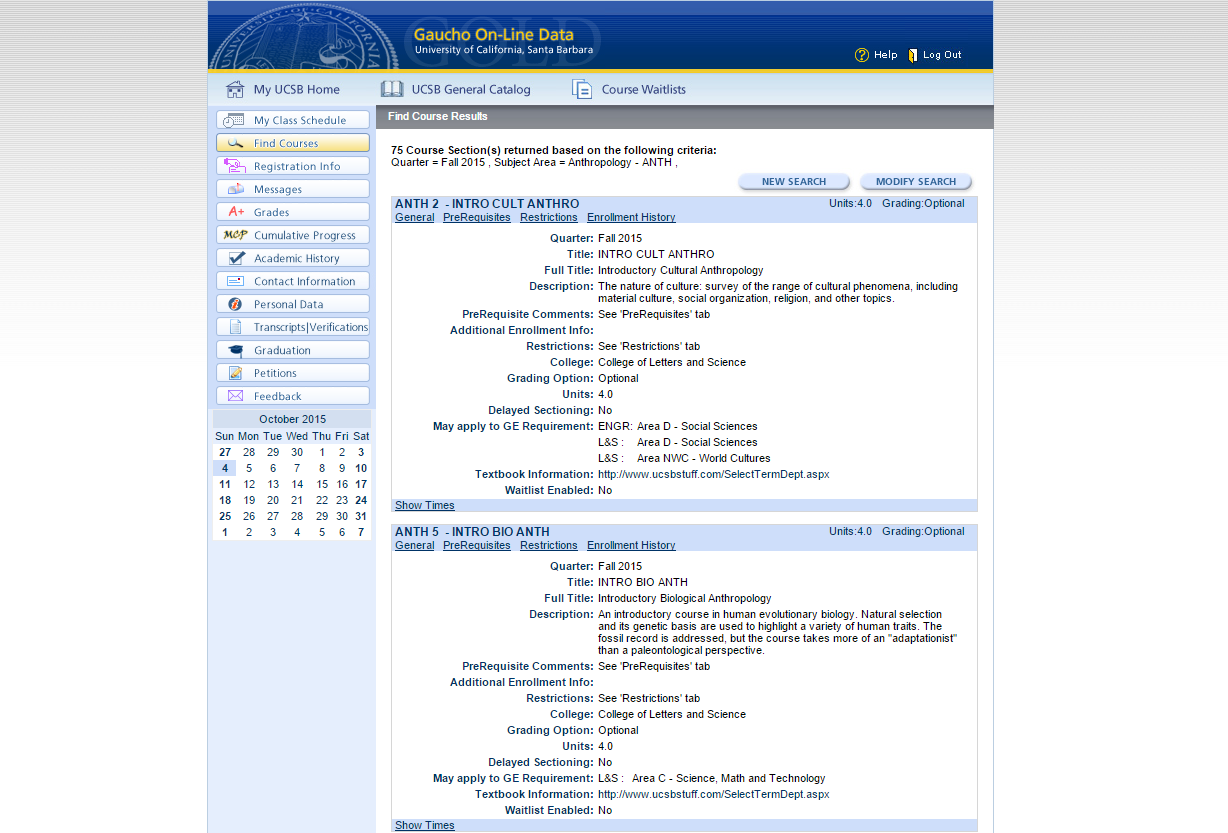Open Petitions sidebar button
Screen dimensions: 1228x833
point(293,373)
